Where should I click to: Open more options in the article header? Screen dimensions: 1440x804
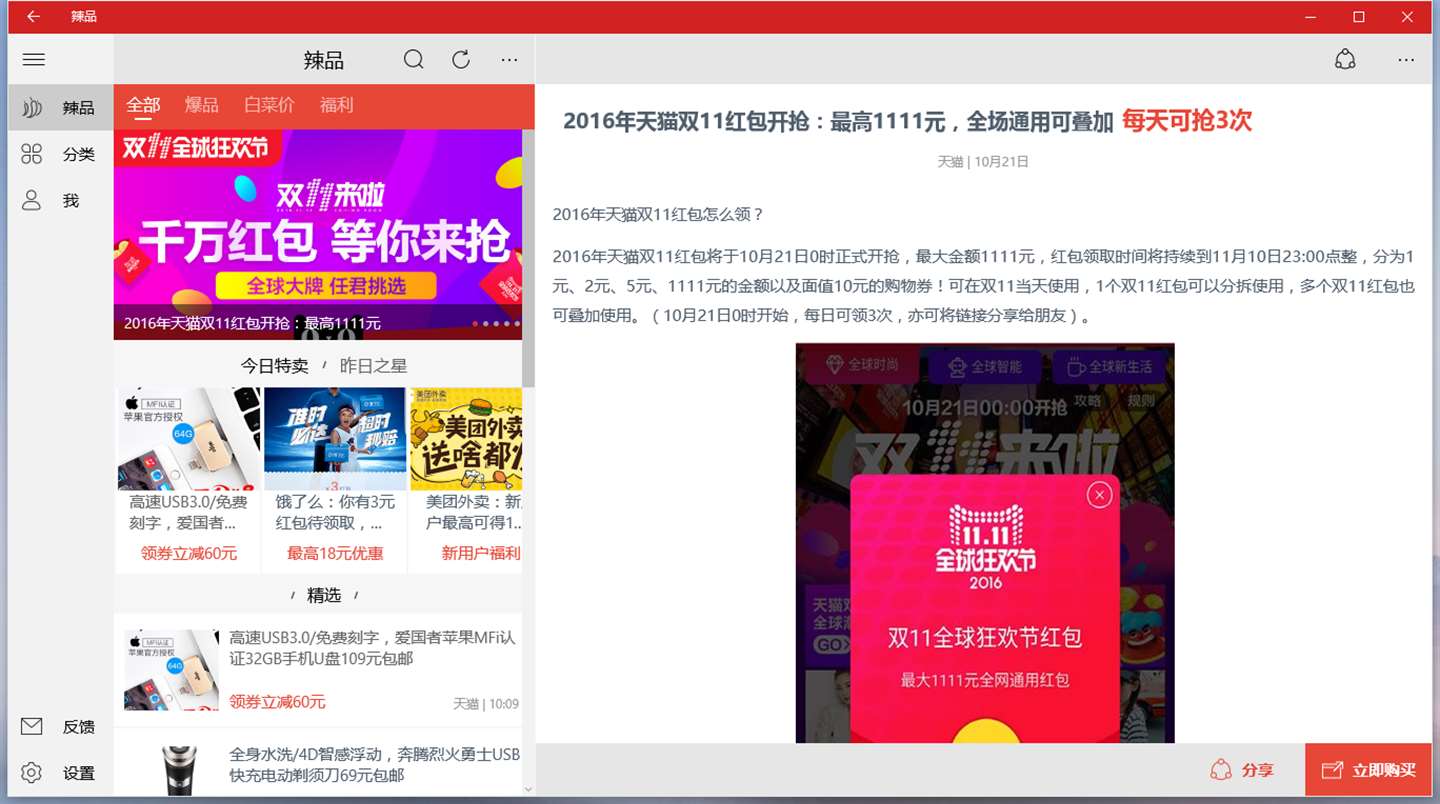tap(1406, 60)
